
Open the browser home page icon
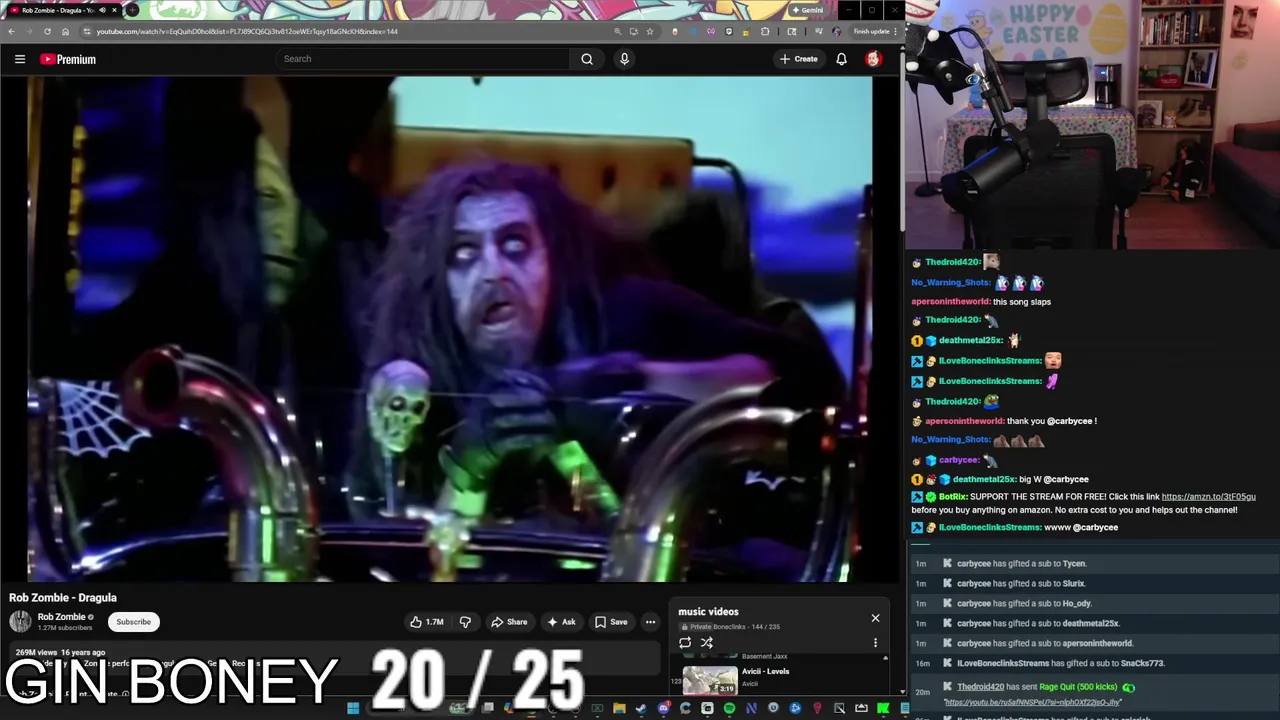[x=65, y=31]
